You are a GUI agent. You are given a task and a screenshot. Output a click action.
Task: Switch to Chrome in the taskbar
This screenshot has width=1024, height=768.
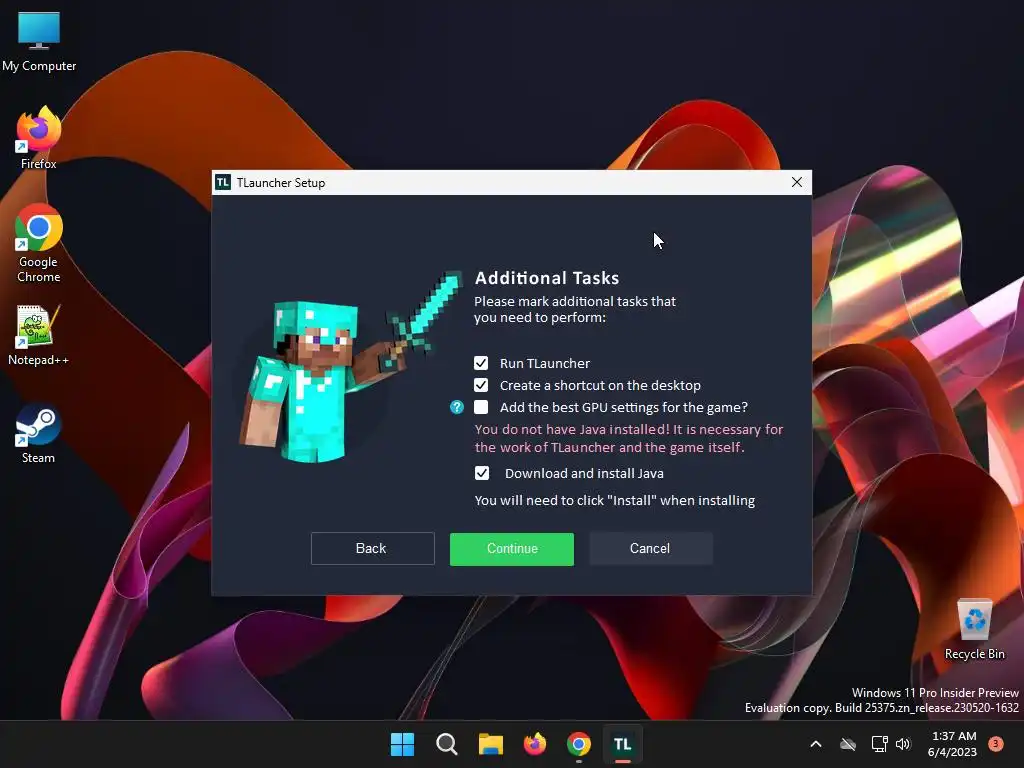coord(579,744)
